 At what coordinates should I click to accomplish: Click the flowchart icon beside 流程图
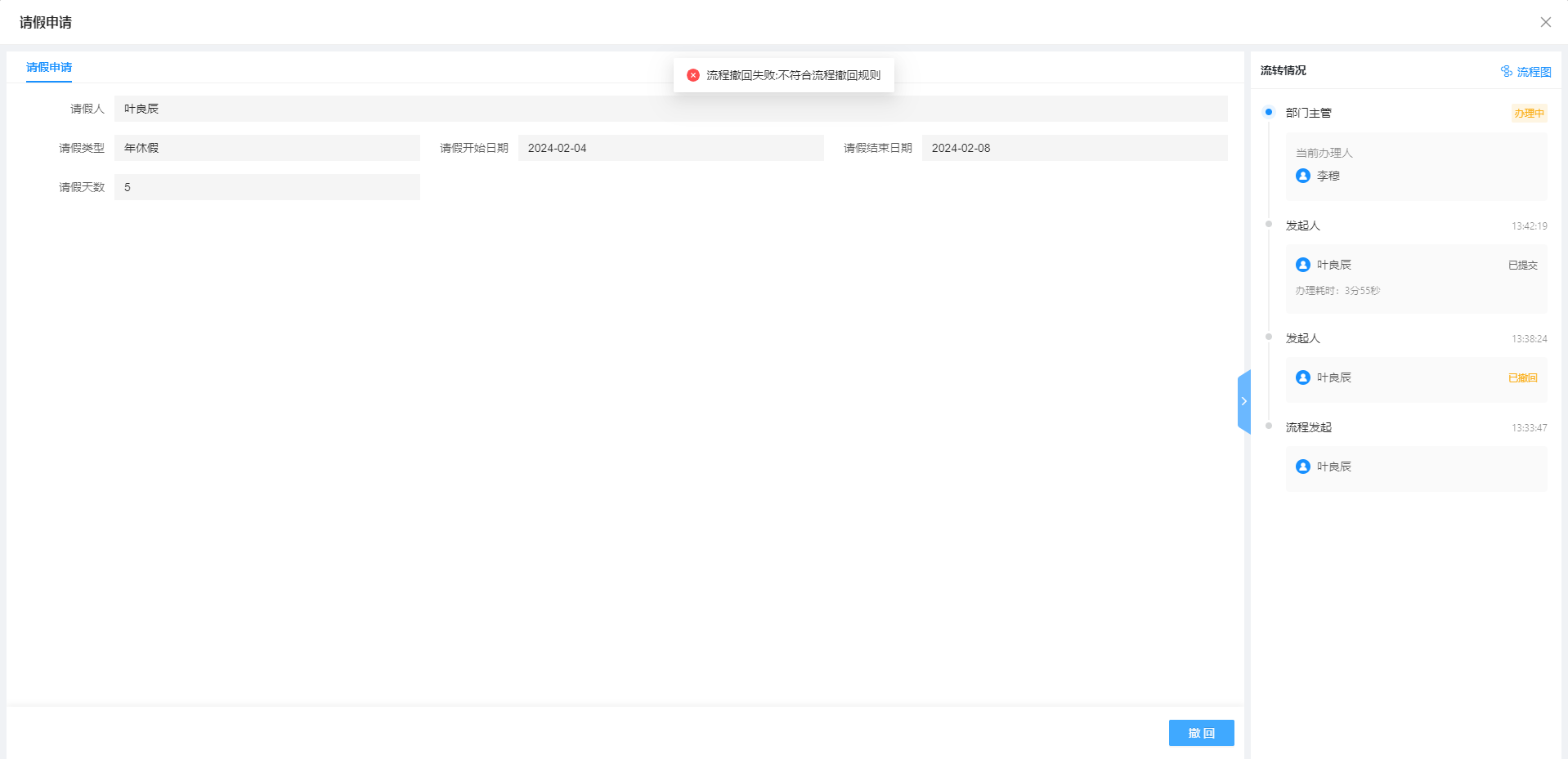(1507, 71)
